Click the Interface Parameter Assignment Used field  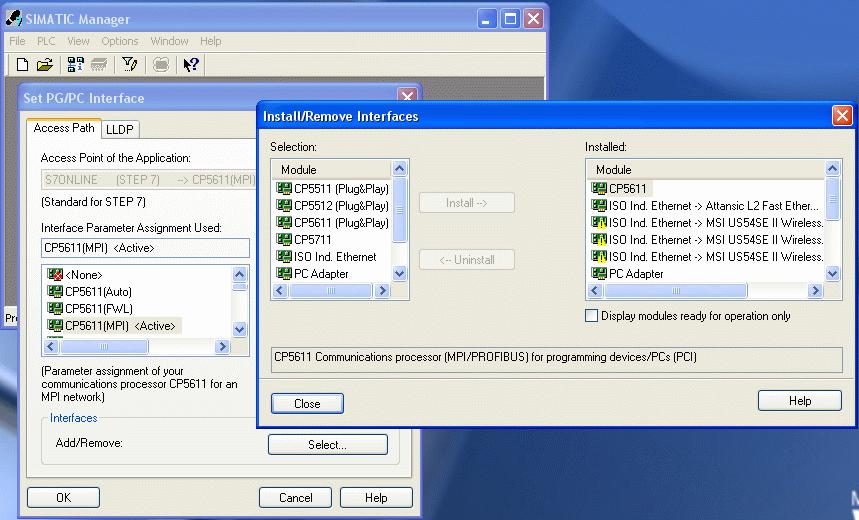click(145, 248)
